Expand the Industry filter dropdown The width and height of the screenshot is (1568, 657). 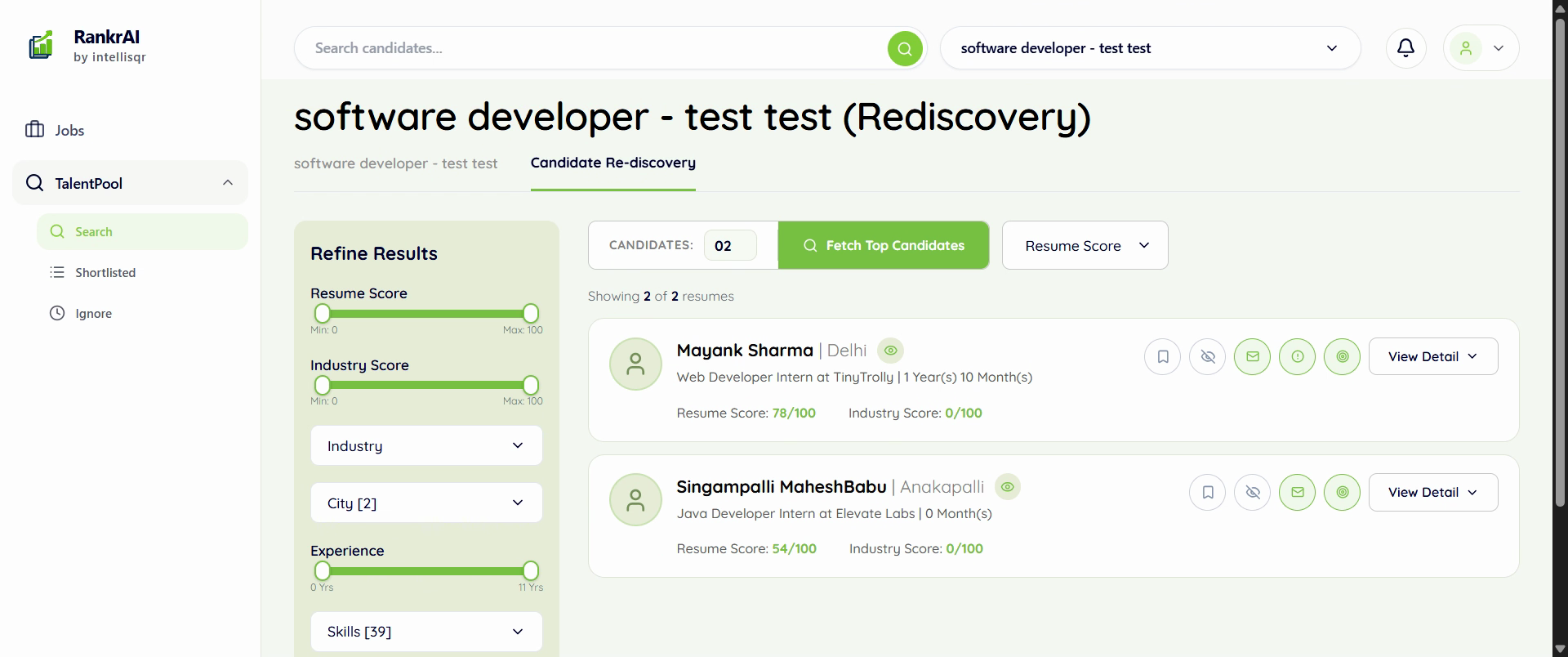point(425,445)
